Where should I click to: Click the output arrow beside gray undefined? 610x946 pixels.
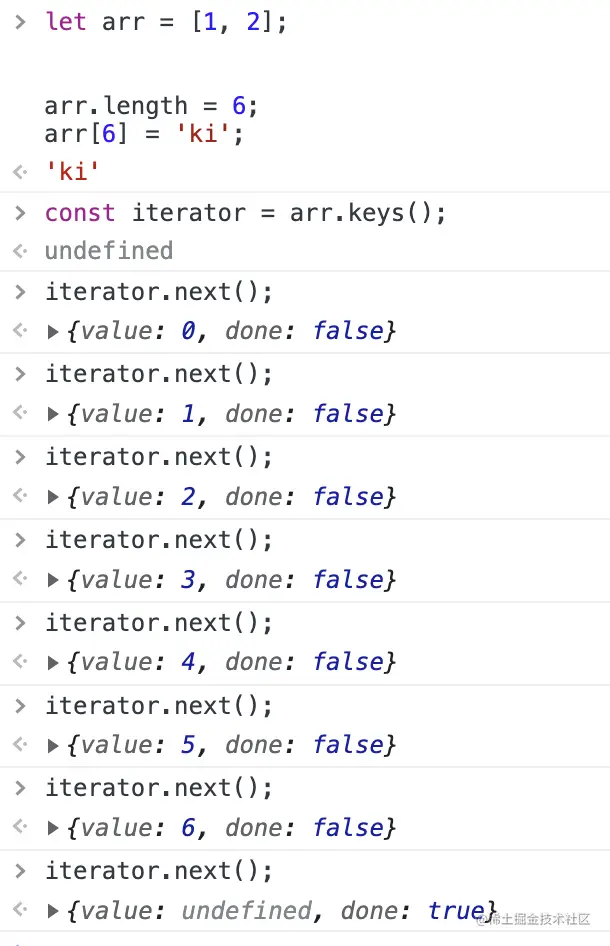(20, 251)
